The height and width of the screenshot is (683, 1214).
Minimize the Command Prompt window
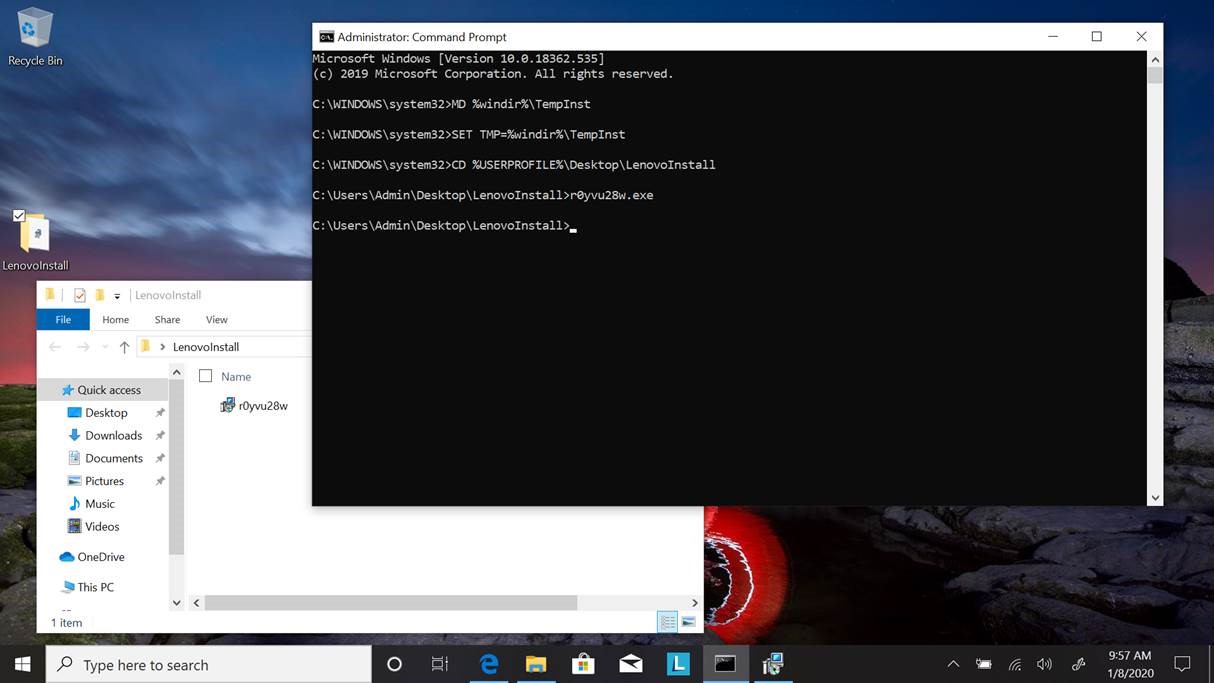[x=1052, y=37]
